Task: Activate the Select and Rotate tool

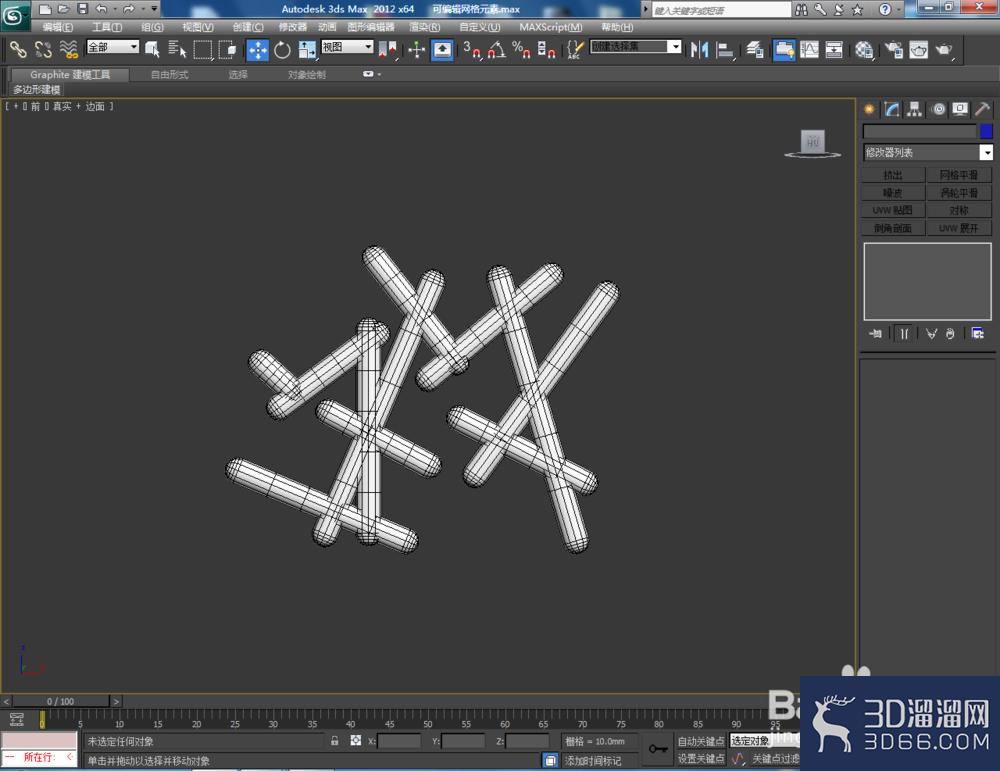Action: [282, 49]
